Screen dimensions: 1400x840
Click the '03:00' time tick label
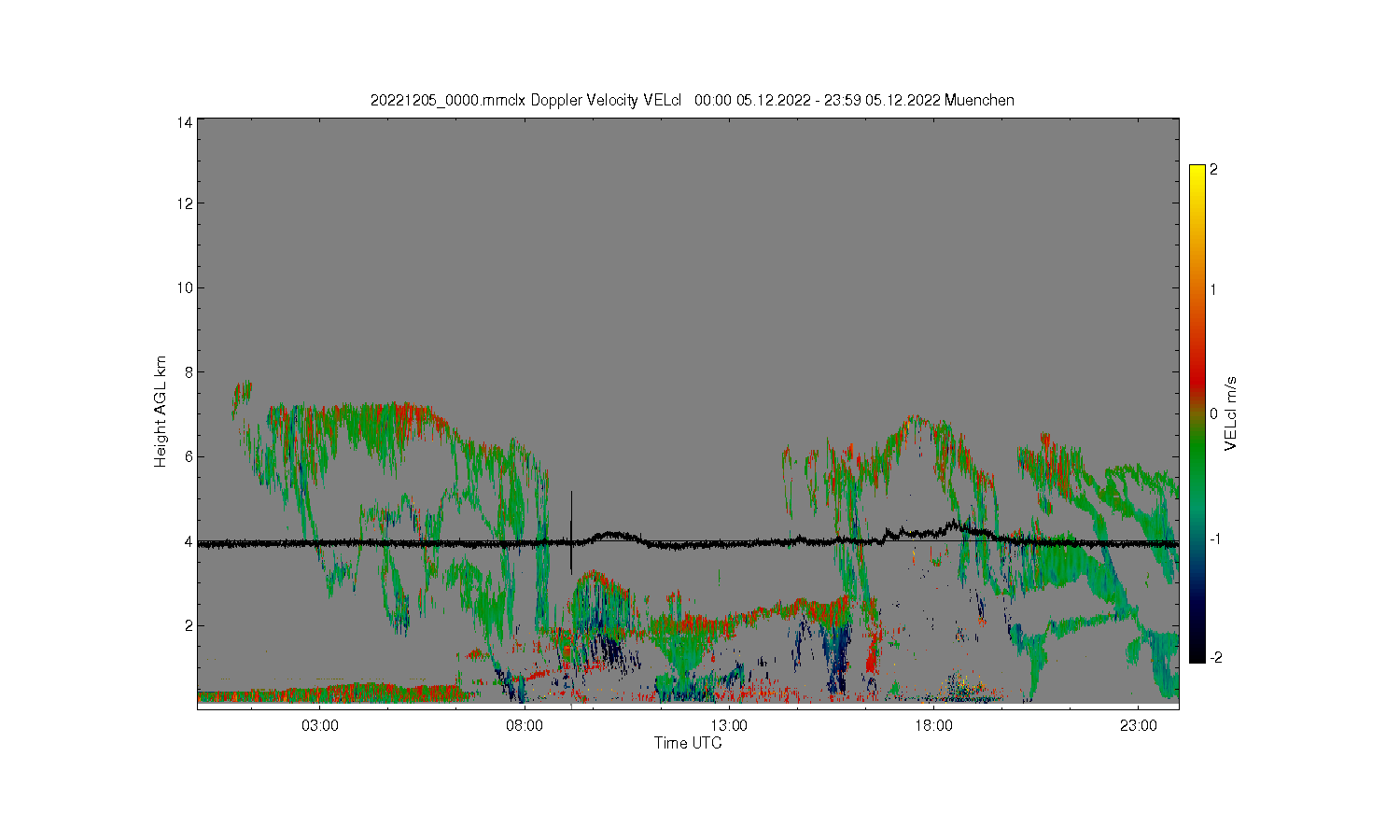click(x=320, y=725)
